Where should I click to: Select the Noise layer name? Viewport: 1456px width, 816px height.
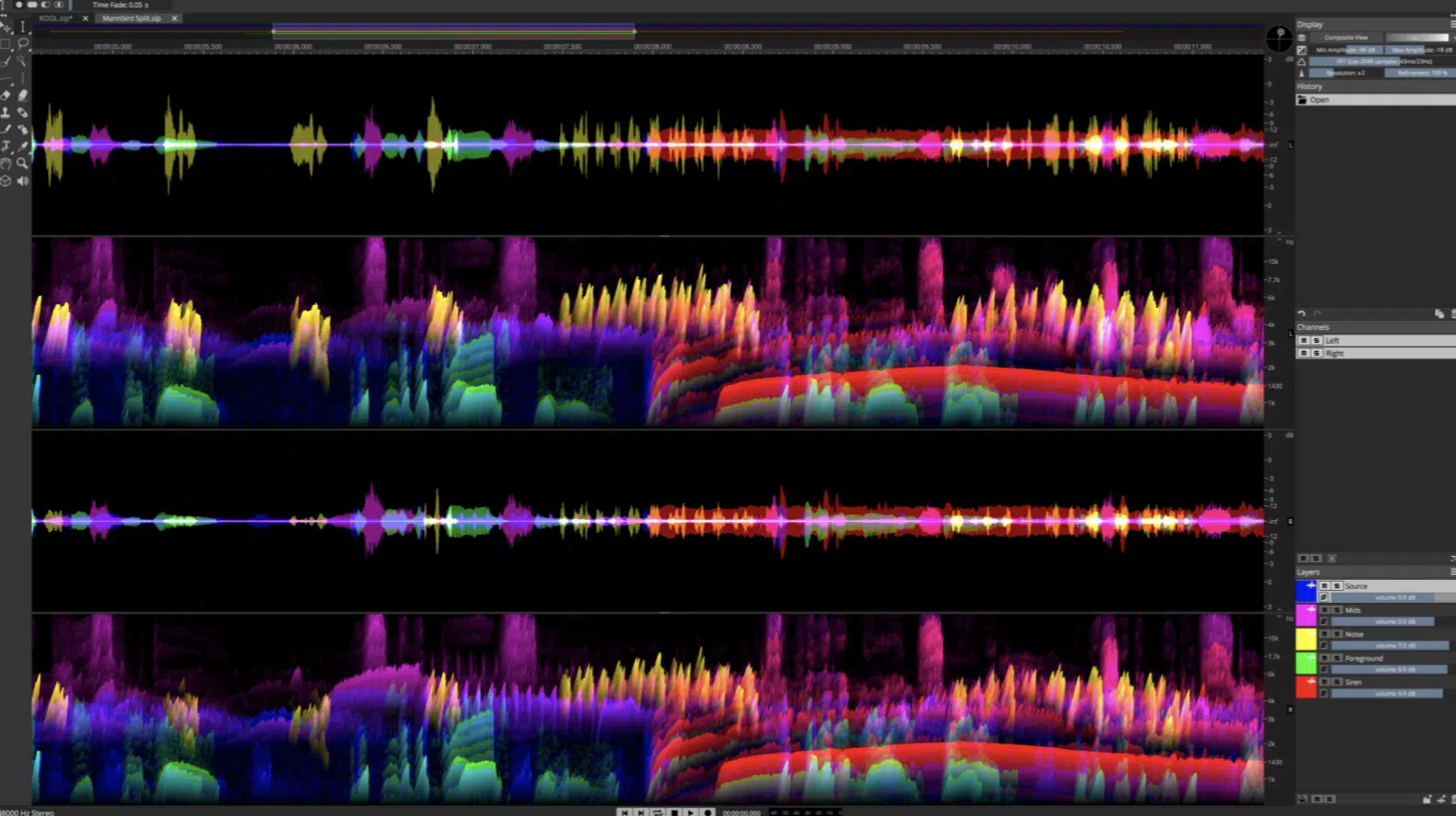(1354, 634)
